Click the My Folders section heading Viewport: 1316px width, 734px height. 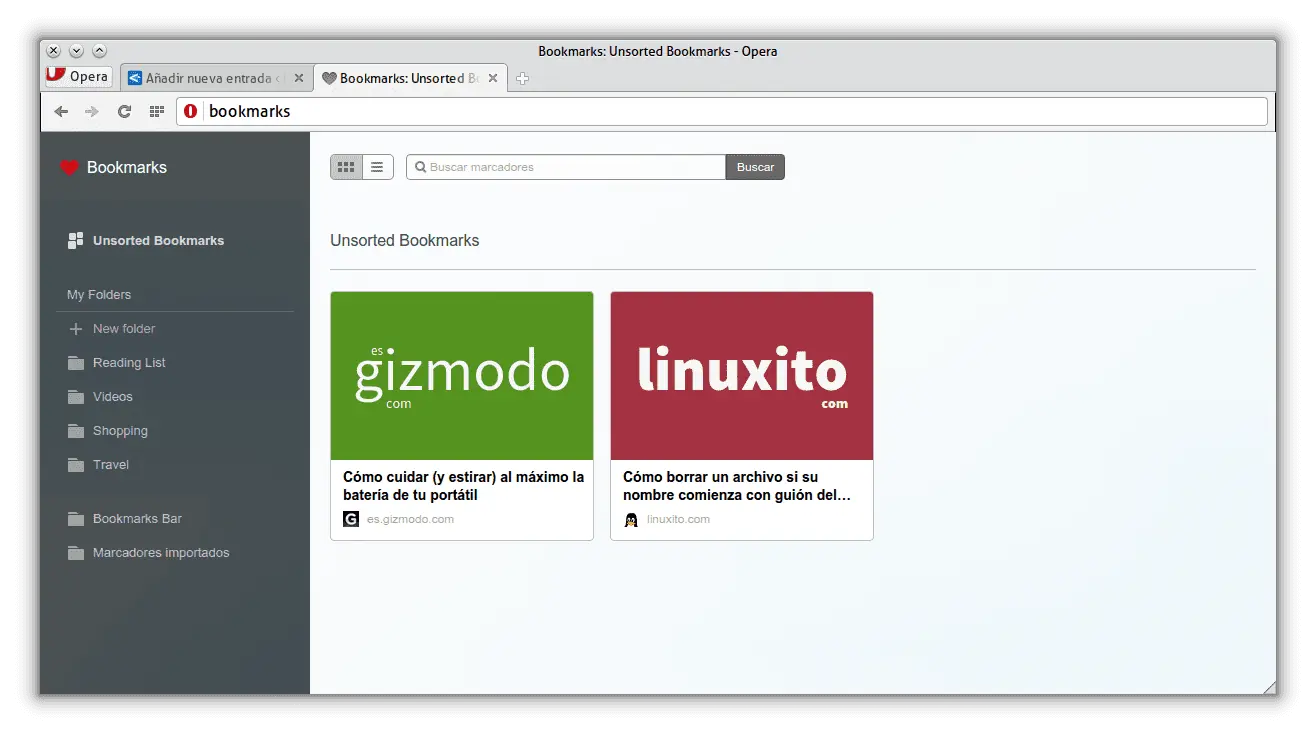[99, 295]
